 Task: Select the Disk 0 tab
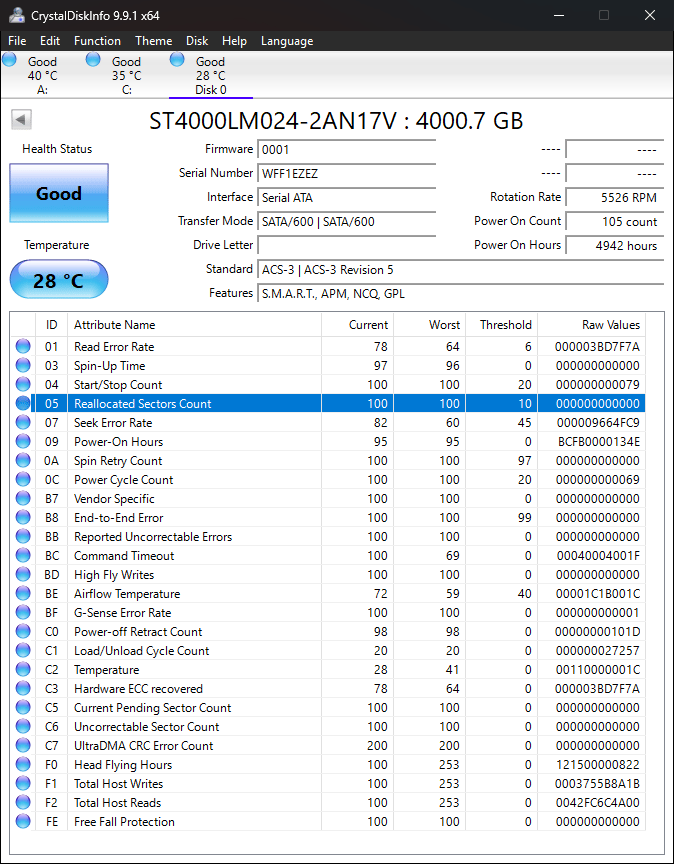(211, 75)
